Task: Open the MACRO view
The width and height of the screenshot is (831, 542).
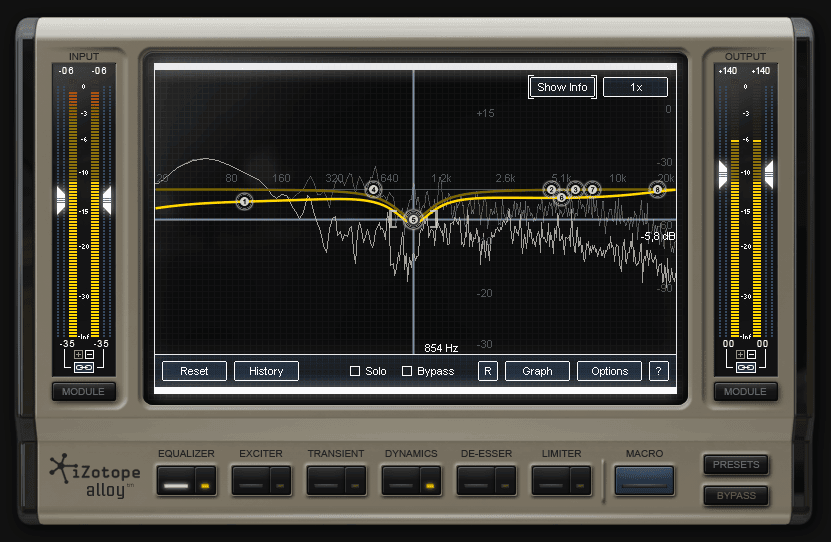Action: coord(644,481)
